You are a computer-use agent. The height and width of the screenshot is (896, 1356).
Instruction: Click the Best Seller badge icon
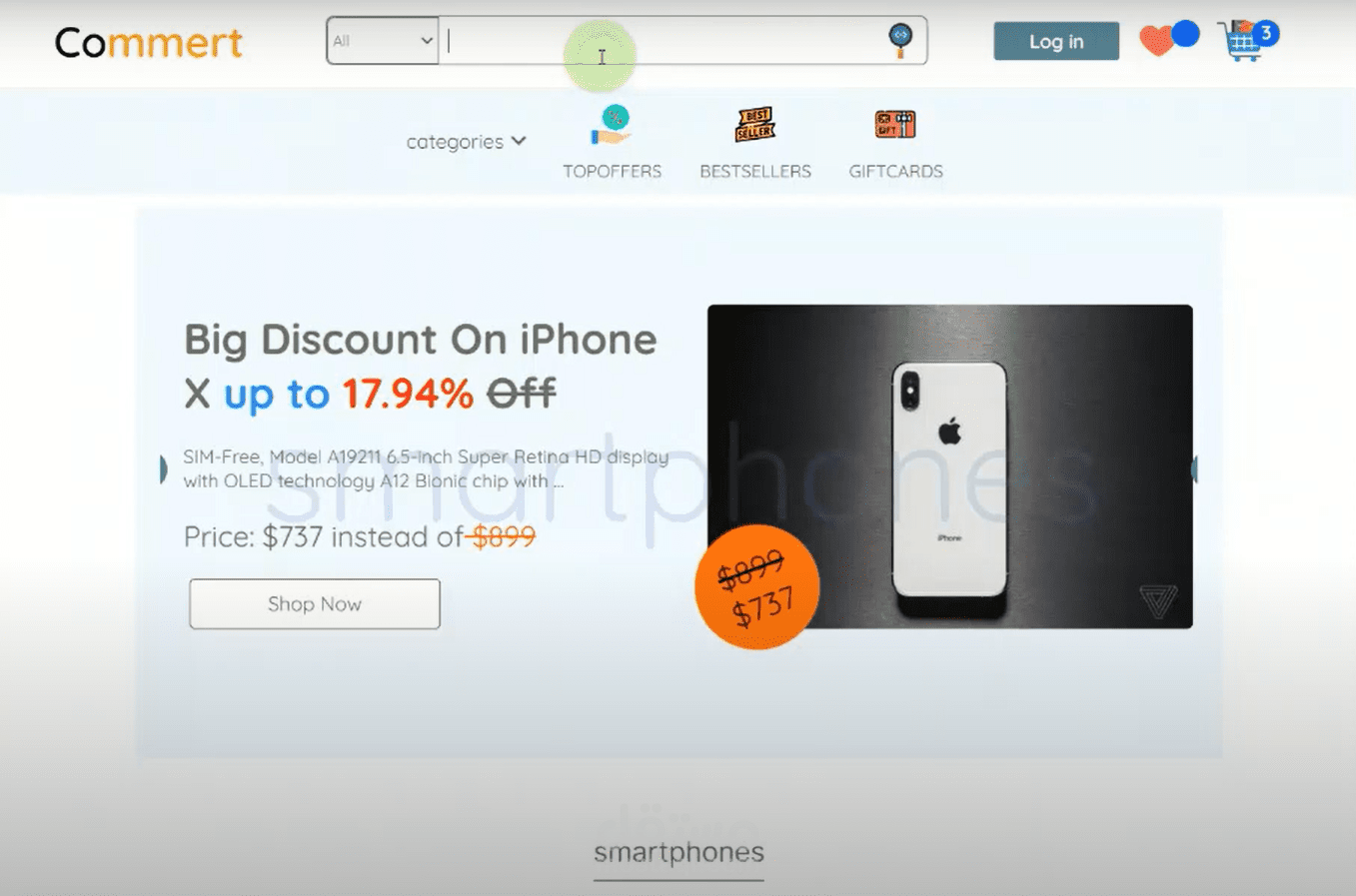click(x=755, y=125)
